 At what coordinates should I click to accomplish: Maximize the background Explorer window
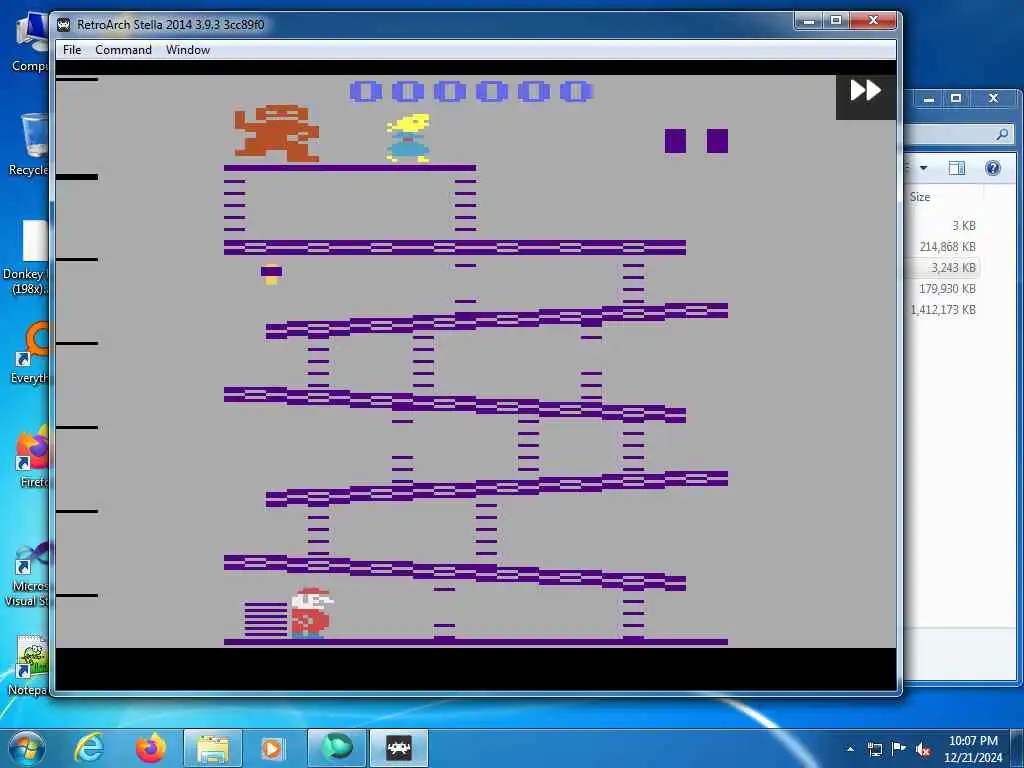pyautogui.click(x=955, y=99)
